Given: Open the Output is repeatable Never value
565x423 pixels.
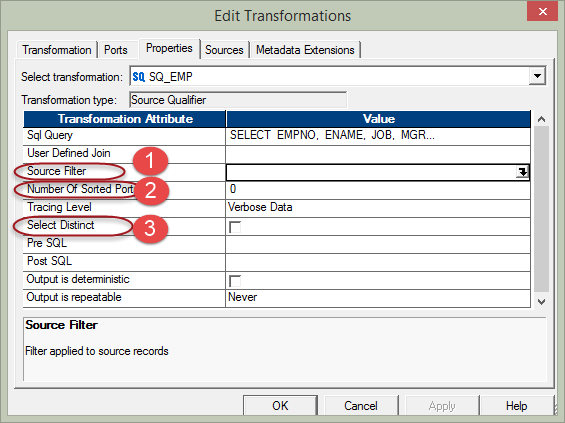Looking at the screenshot, I should click(378, 297).
